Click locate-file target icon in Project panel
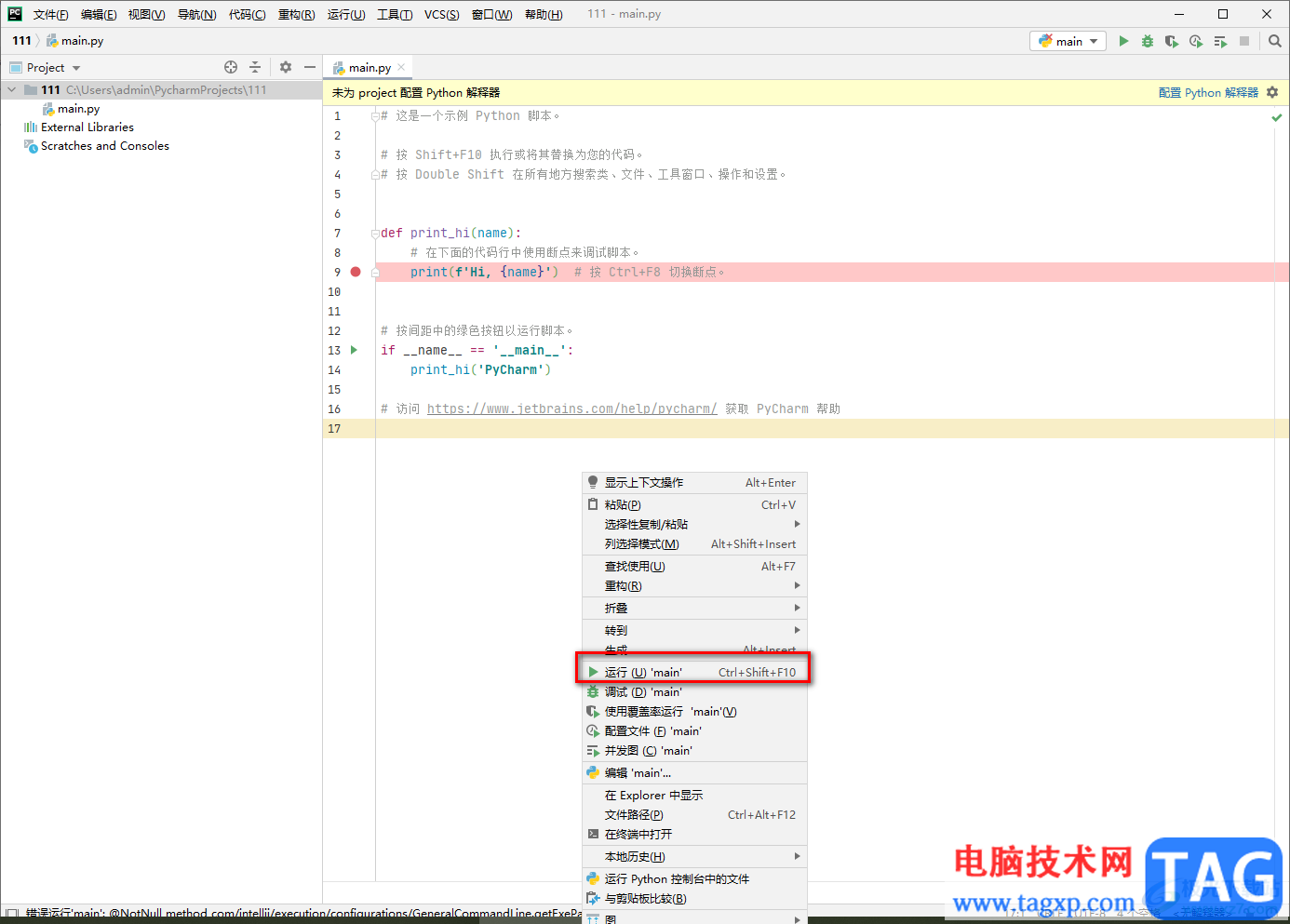1290x924 pixels. [231, 67]
